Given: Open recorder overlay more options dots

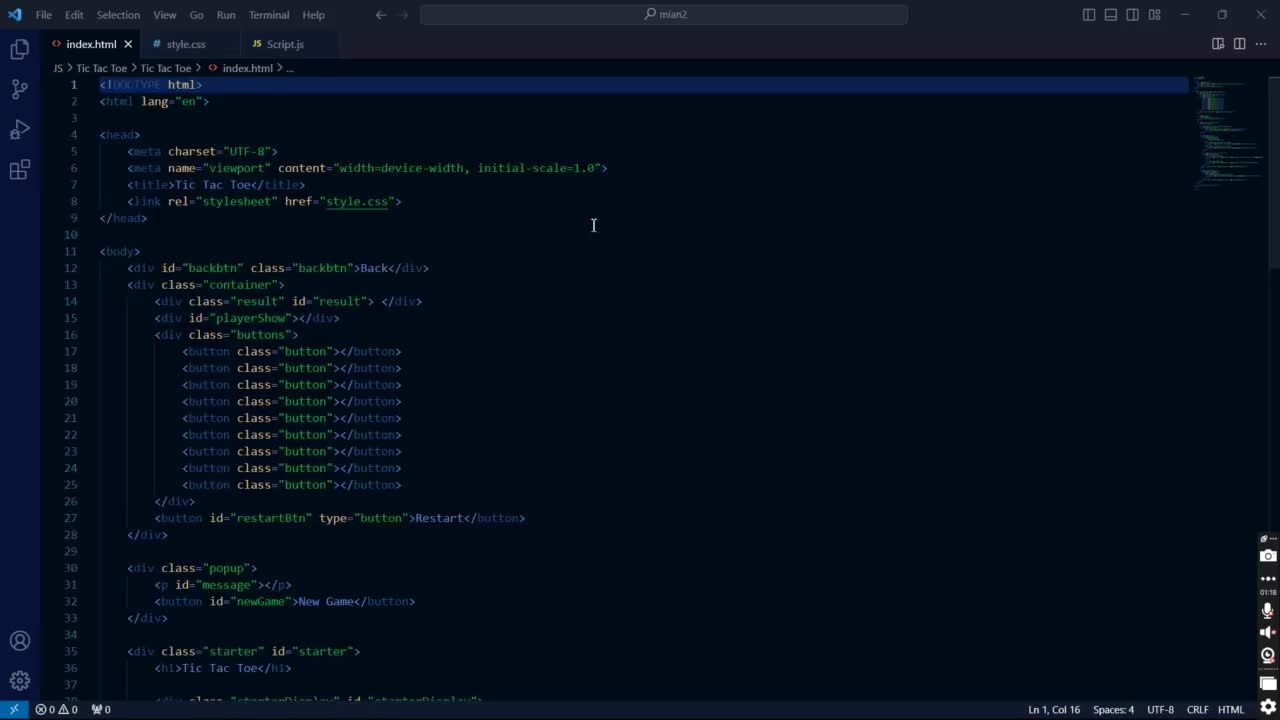Looking at the screenshot, I should coord(1268,579).
